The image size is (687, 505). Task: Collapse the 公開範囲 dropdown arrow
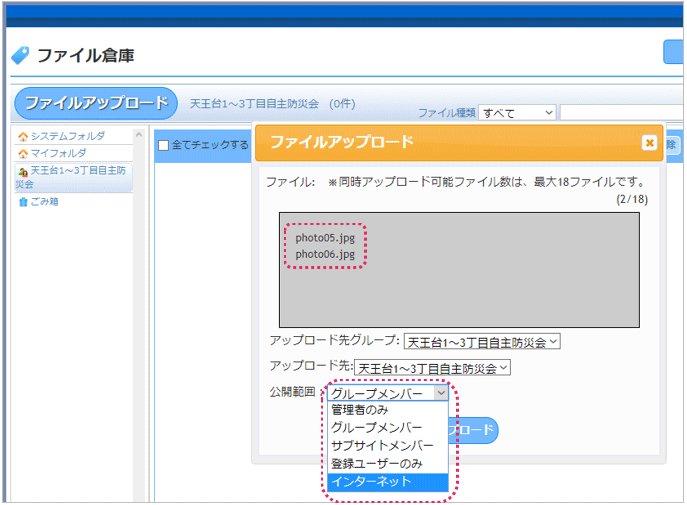click(x=441, y=394)
